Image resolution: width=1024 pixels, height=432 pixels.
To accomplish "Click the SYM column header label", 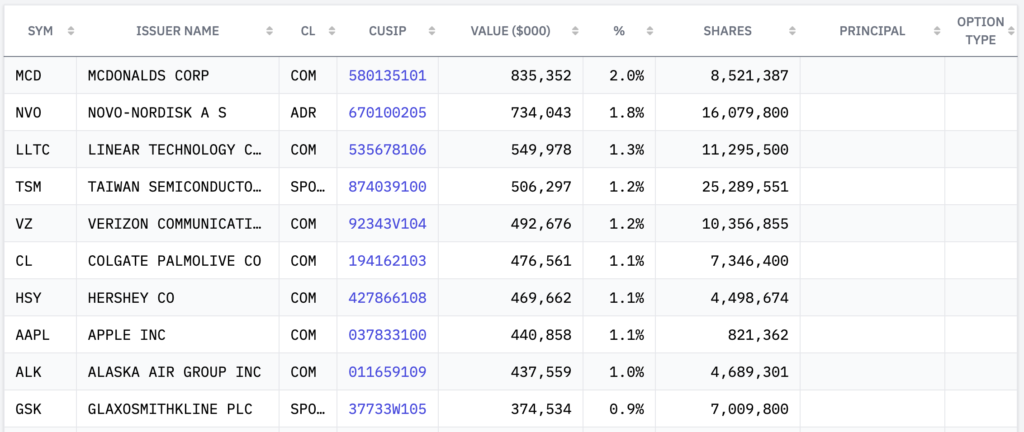I will coord(40,31).
